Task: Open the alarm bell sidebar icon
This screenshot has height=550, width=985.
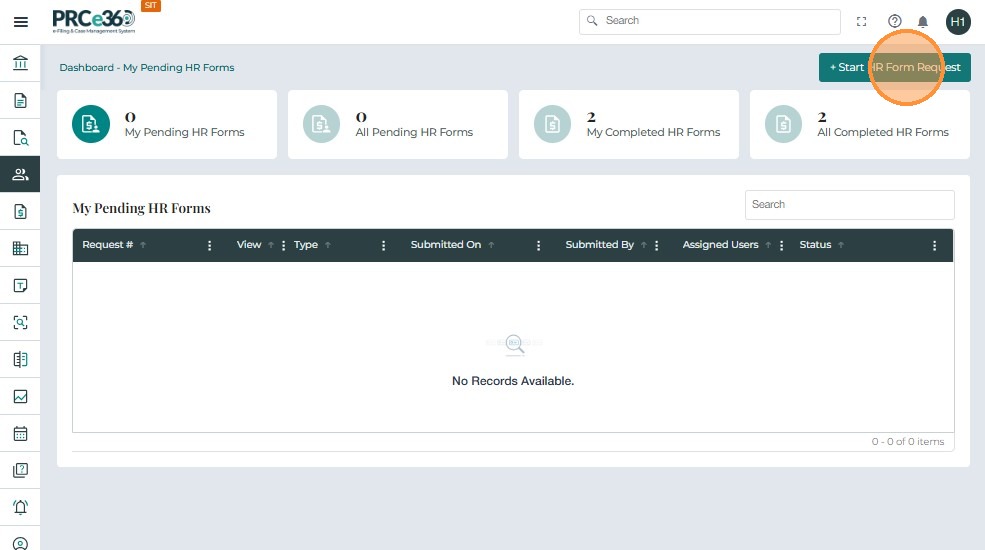Action: [20, 507]
